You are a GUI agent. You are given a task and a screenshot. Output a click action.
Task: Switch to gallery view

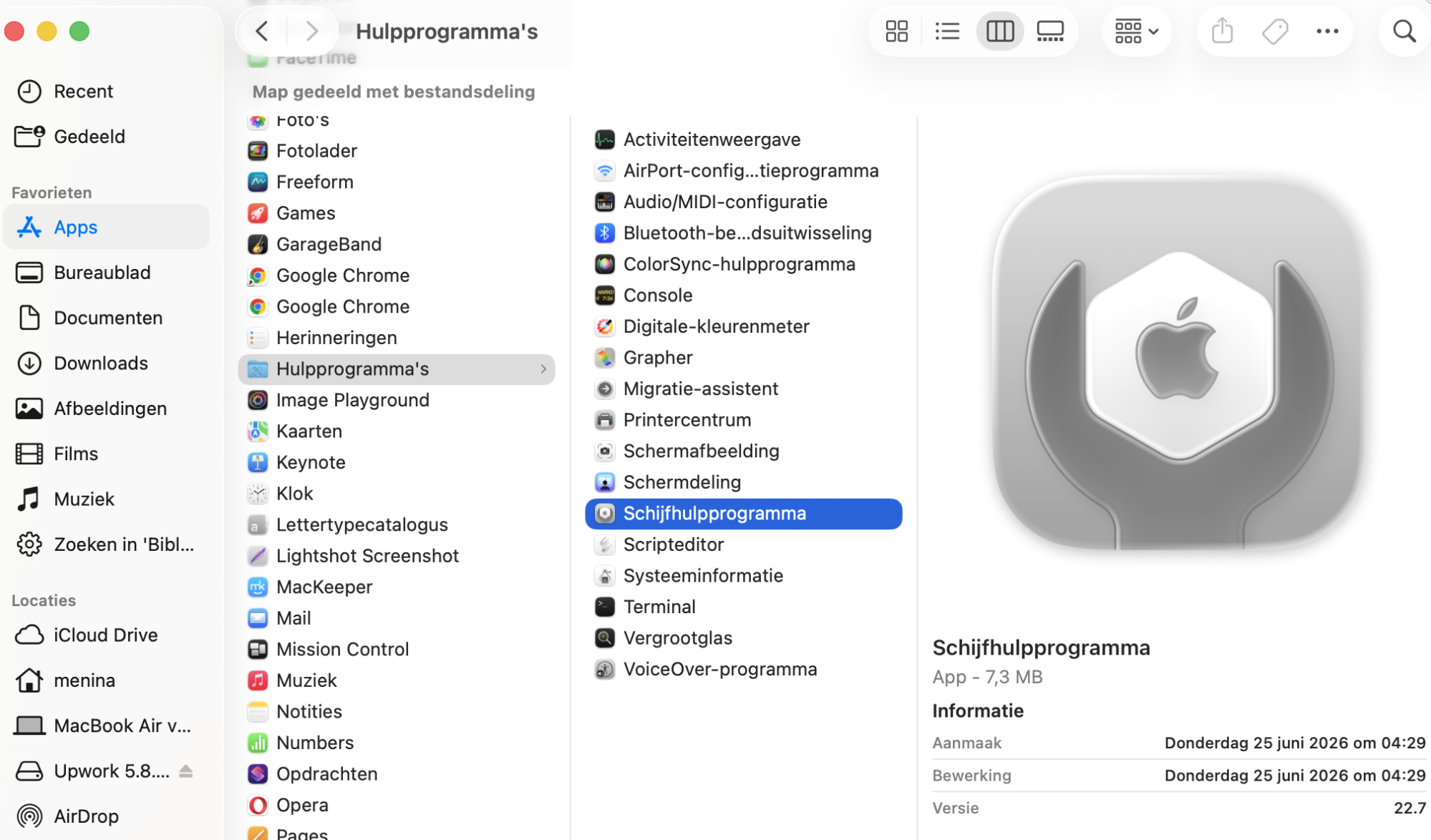1050,31
